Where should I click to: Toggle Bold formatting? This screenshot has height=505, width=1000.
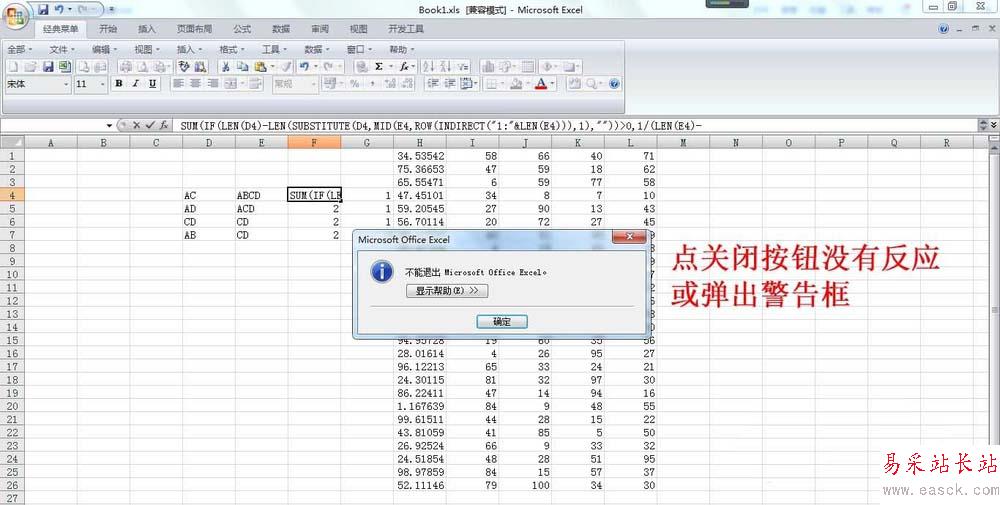(x=119, y=84)
